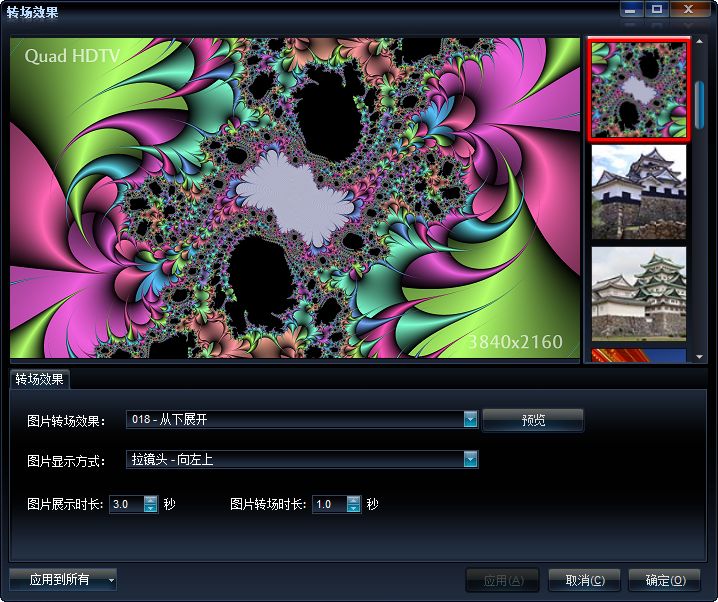Decrease 图片展示时长 with down arrow
The image size is (718, 602).
(x=150, y=508)
